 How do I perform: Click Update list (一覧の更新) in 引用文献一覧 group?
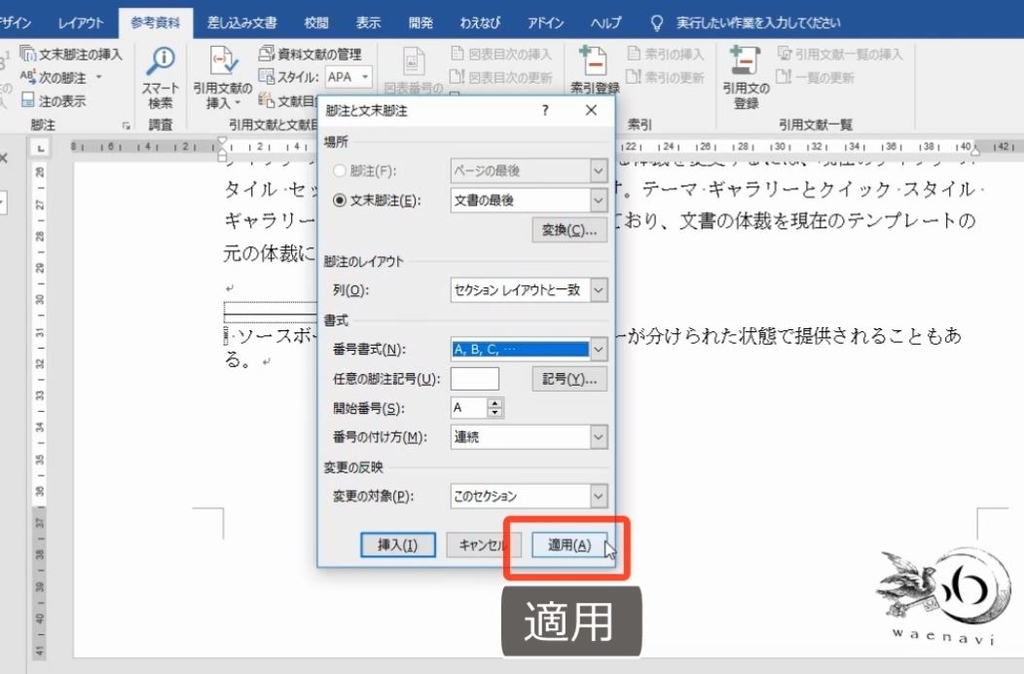tap(815, 77)
